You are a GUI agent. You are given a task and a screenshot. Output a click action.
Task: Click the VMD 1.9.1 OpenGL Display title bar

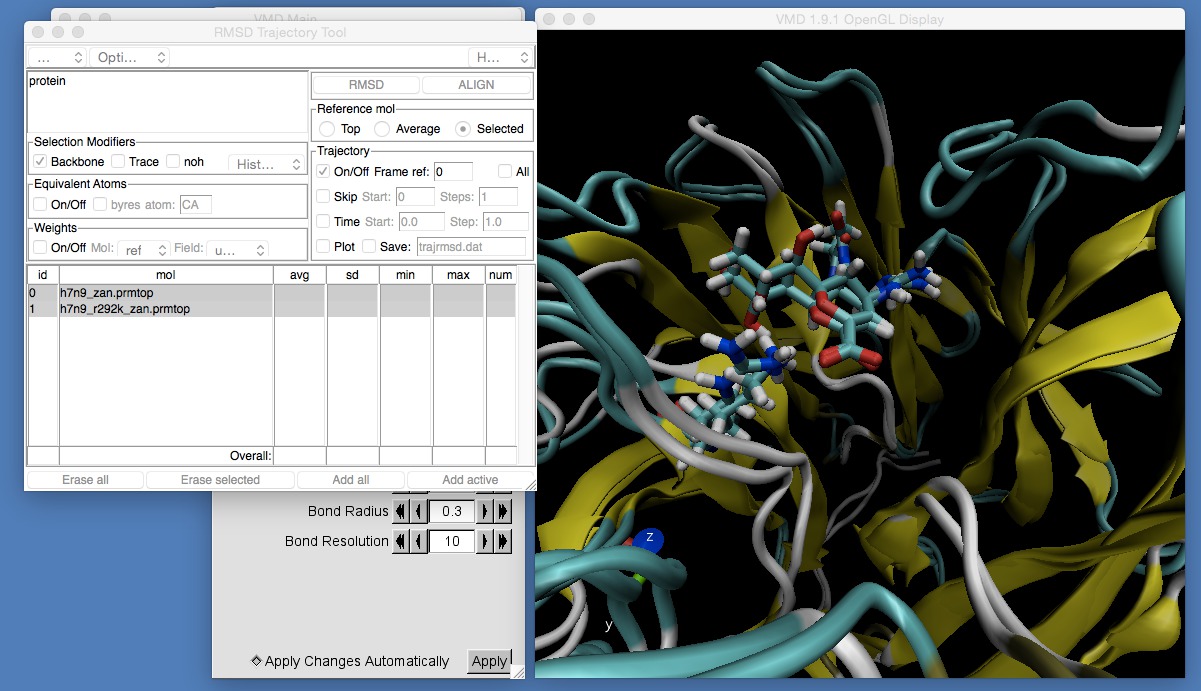pyautogui.click(x=859, y=19)
